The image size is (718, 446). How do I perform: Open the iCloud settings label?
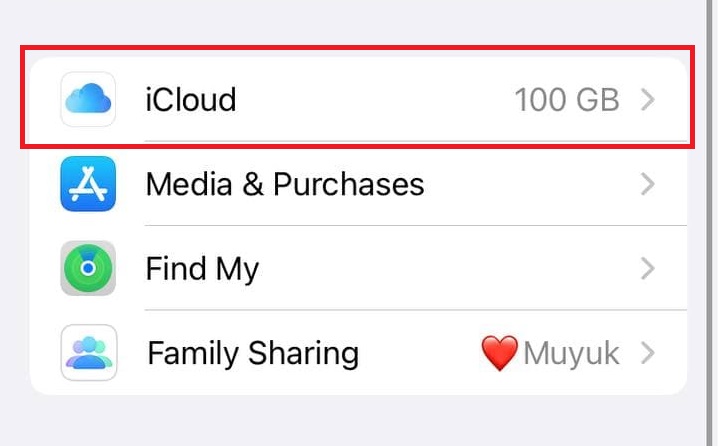(x=191, y=99)
